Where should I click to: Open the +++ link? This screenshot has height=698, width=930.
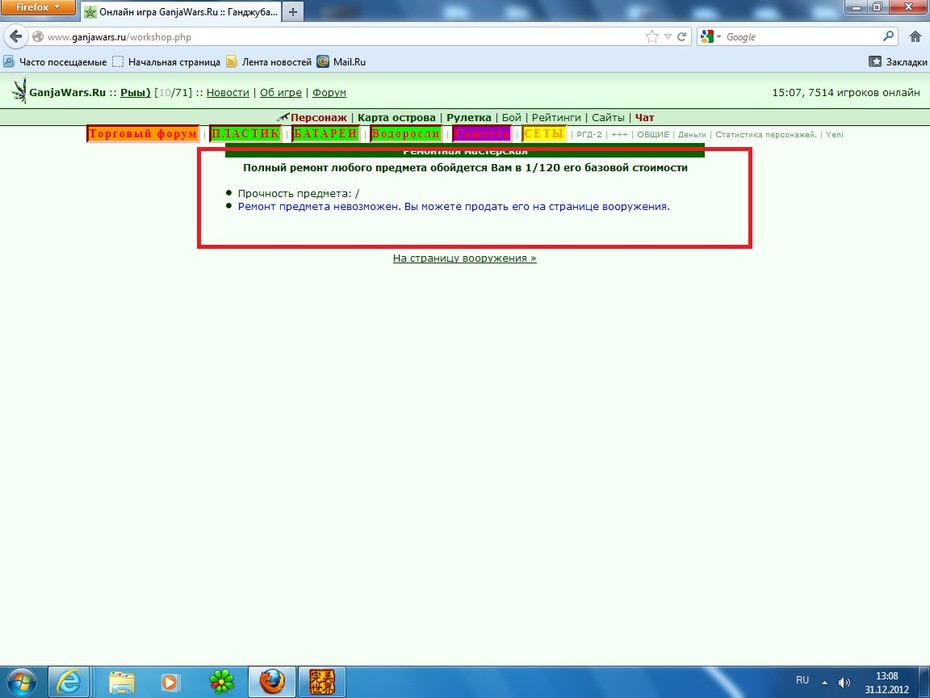tap(619, 135)
